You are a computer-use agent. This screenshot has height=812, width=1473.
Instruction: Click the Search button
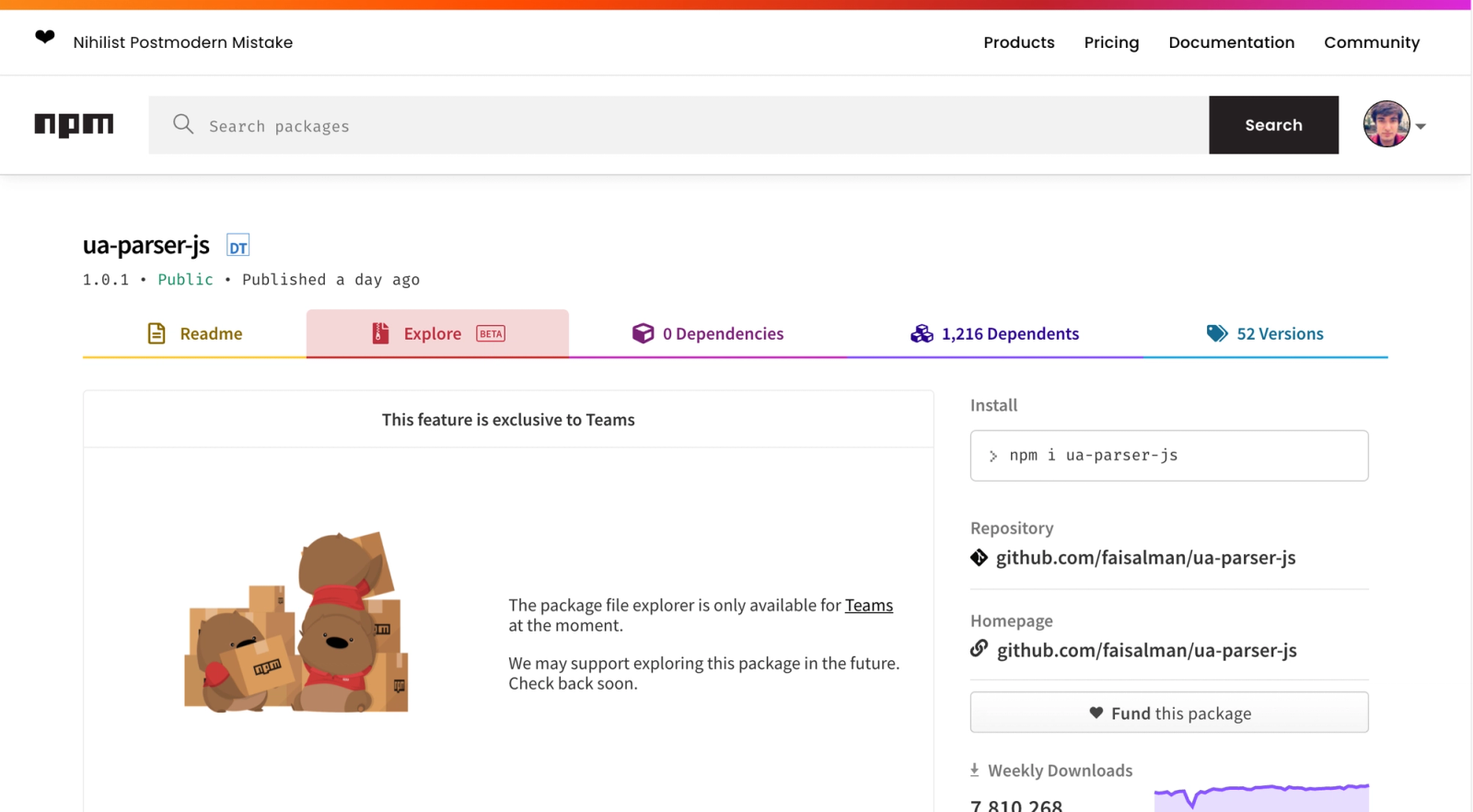(x=1273, y=124)
